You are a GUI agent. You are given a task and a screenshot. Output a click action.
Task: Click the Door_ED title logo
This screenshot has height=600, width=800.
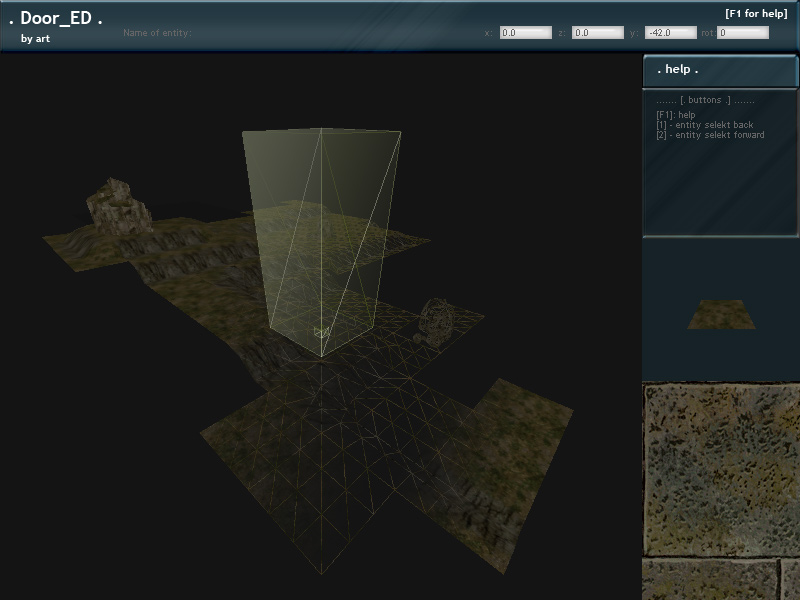pyautogui.click(x=56, y=19)
